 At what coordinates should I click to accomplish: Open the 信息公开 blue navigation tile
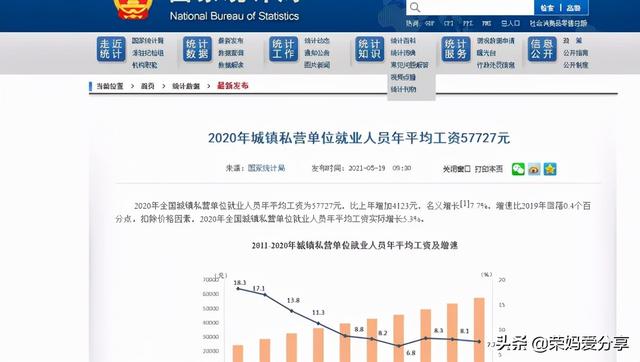coord(542,49)
